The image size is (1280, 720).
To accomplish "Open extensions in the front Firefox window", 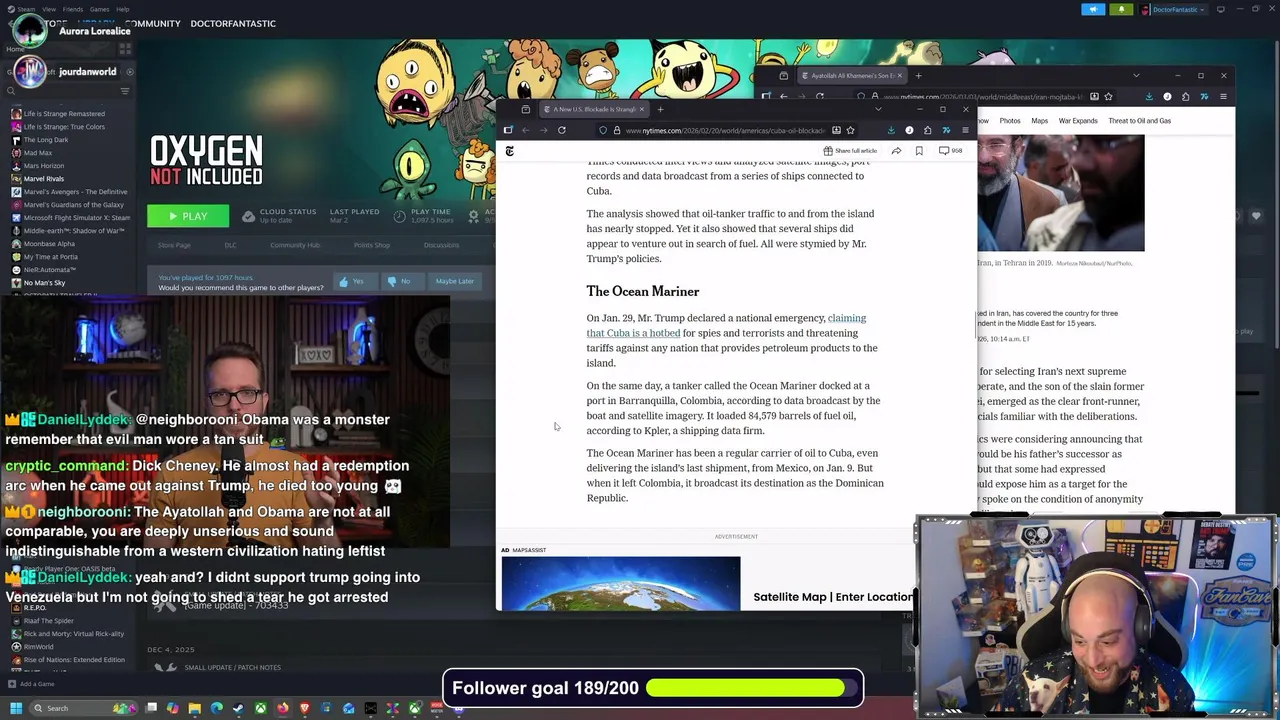I will coord(927,130).
